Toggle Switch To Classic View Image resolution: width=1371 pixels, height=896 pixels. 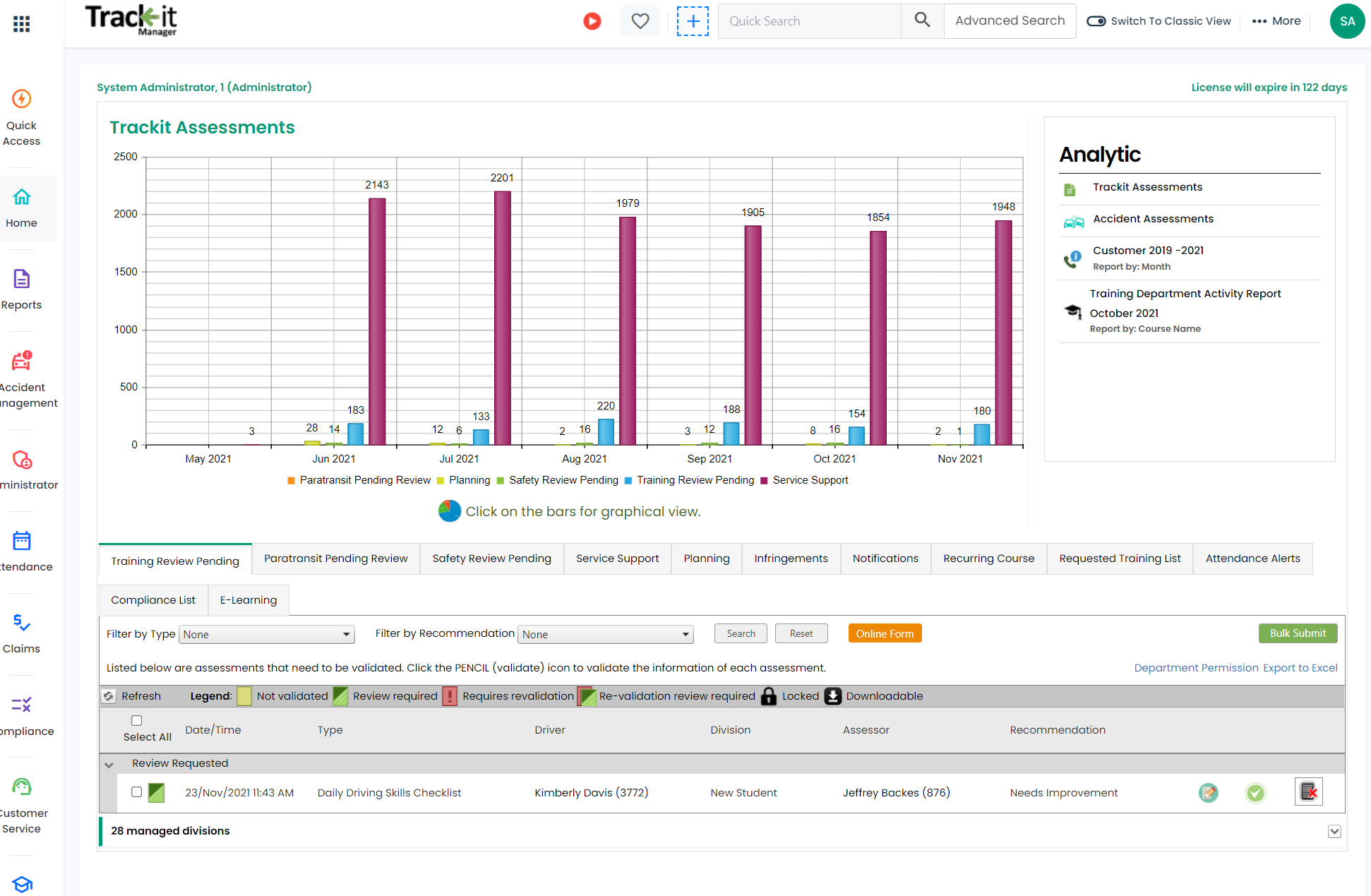[1096, 20]
